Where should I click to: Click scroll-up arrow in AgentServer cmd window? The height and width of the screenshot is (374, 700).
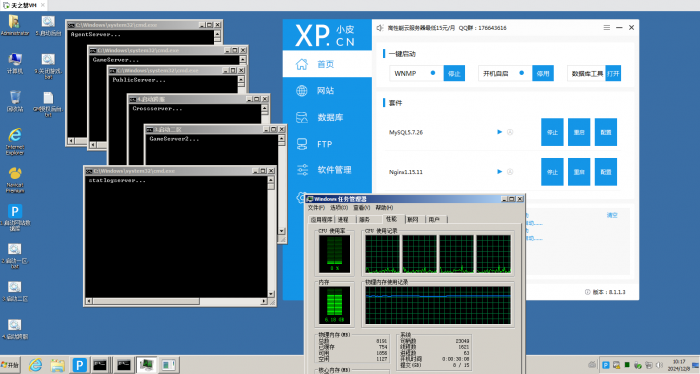coord(217,34)
